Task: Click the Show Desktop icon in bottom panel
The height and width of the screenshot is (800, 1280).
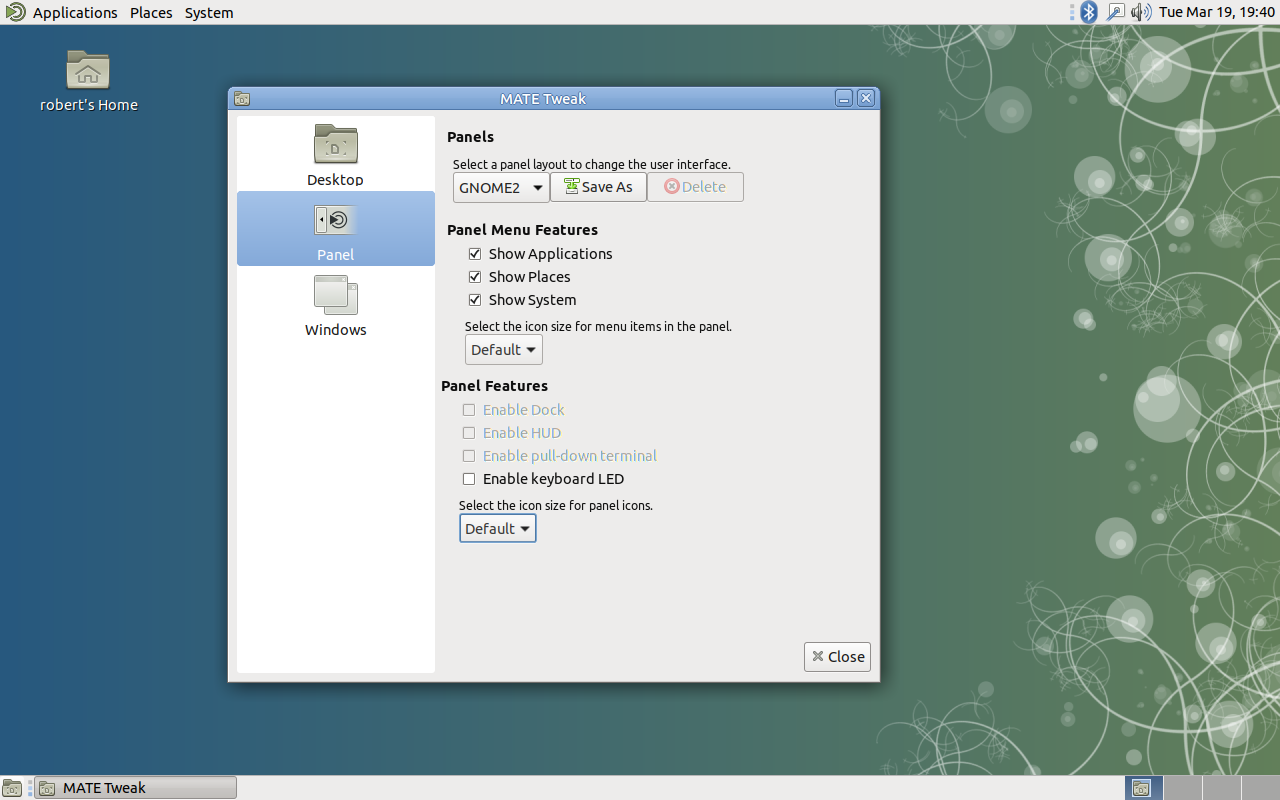Action: 12,788
